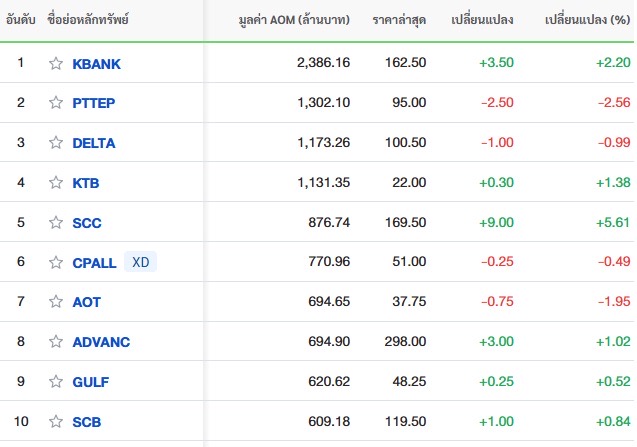Image resolution: width=637 pixels, height=447 pixels.
Task: Sort by มูลค่า AOM column header
Action: tap(294, 20)
